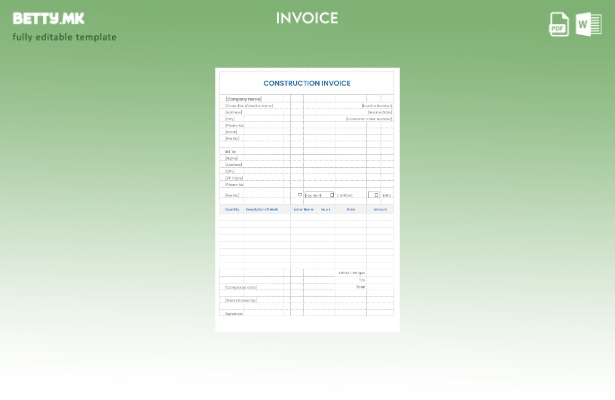Click the [Customer Order Number] field
The height and width of the screenshot is (400, 615).
click(x=369, y=119)
